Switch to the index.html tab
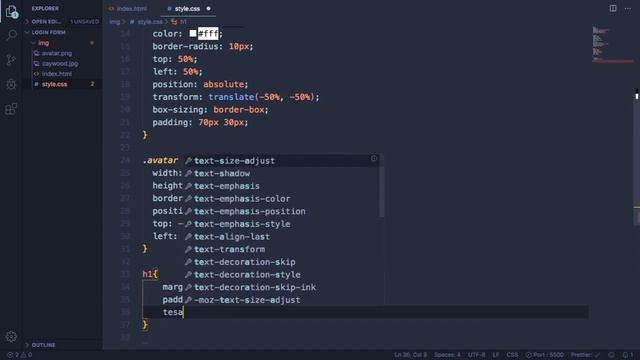The height and width of the screenshot is (360, 640). (128, 9)
